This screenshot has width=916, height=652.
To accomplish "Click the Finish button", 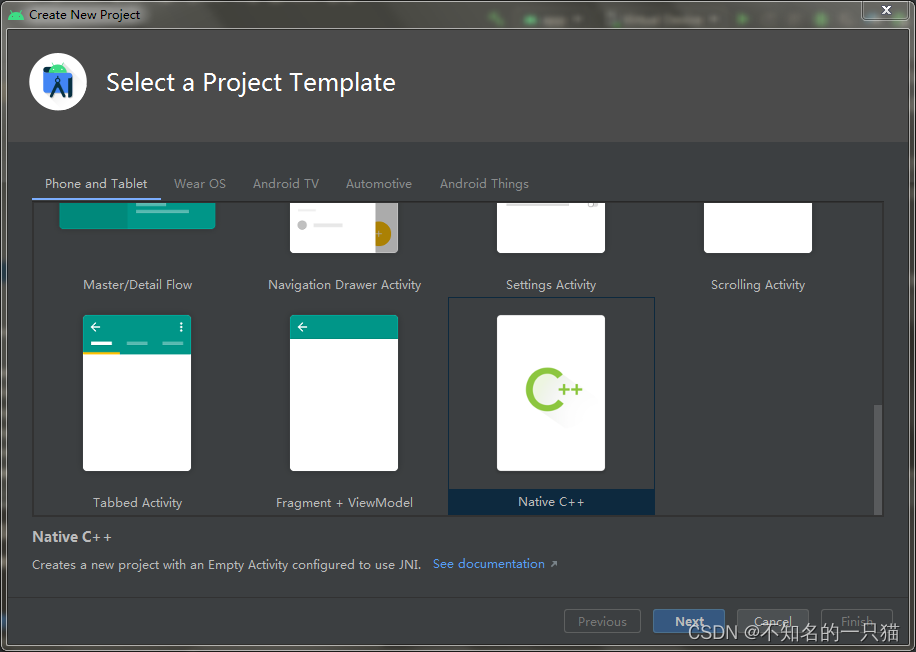I will click(856, 621).
